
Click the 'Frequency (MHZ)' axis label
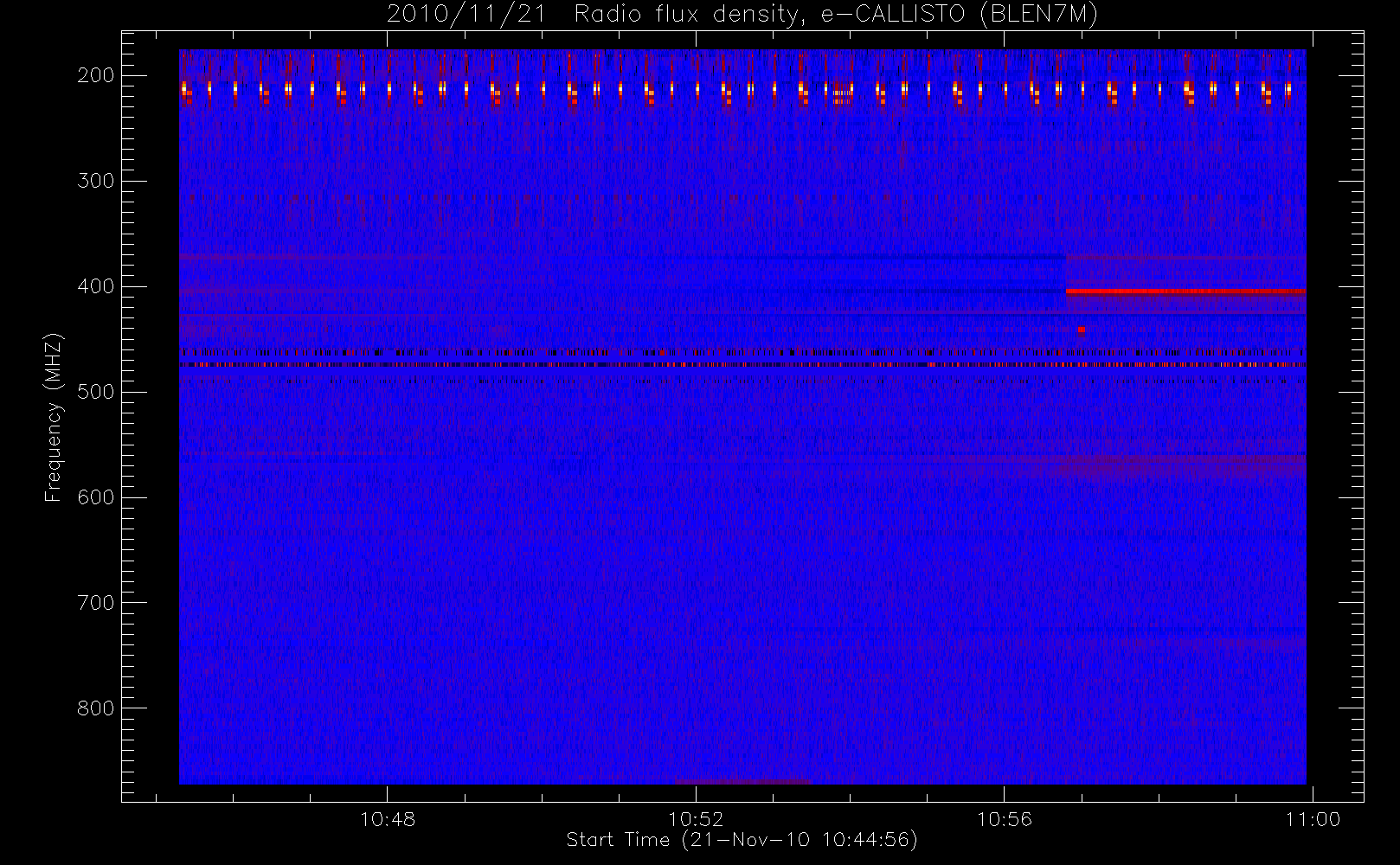click(54, 417)
